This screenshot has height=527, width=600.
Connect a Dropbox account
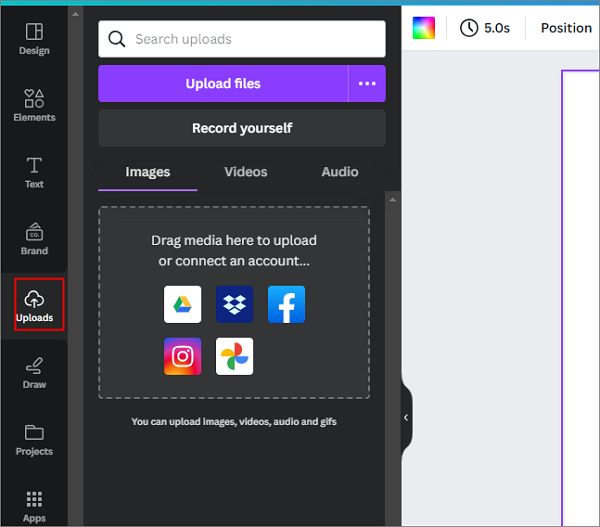[235, 304]
